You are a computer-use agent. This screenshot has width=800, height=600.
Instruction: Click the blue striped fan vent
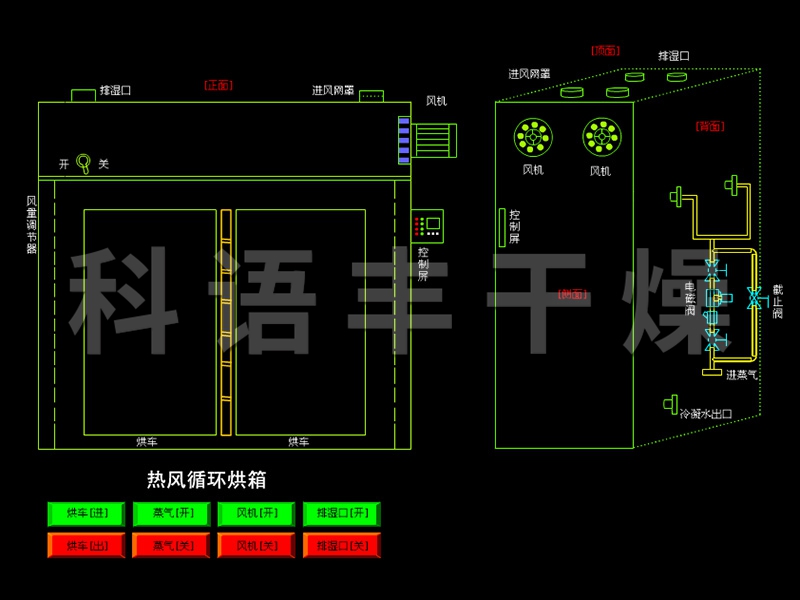(404, 140)
